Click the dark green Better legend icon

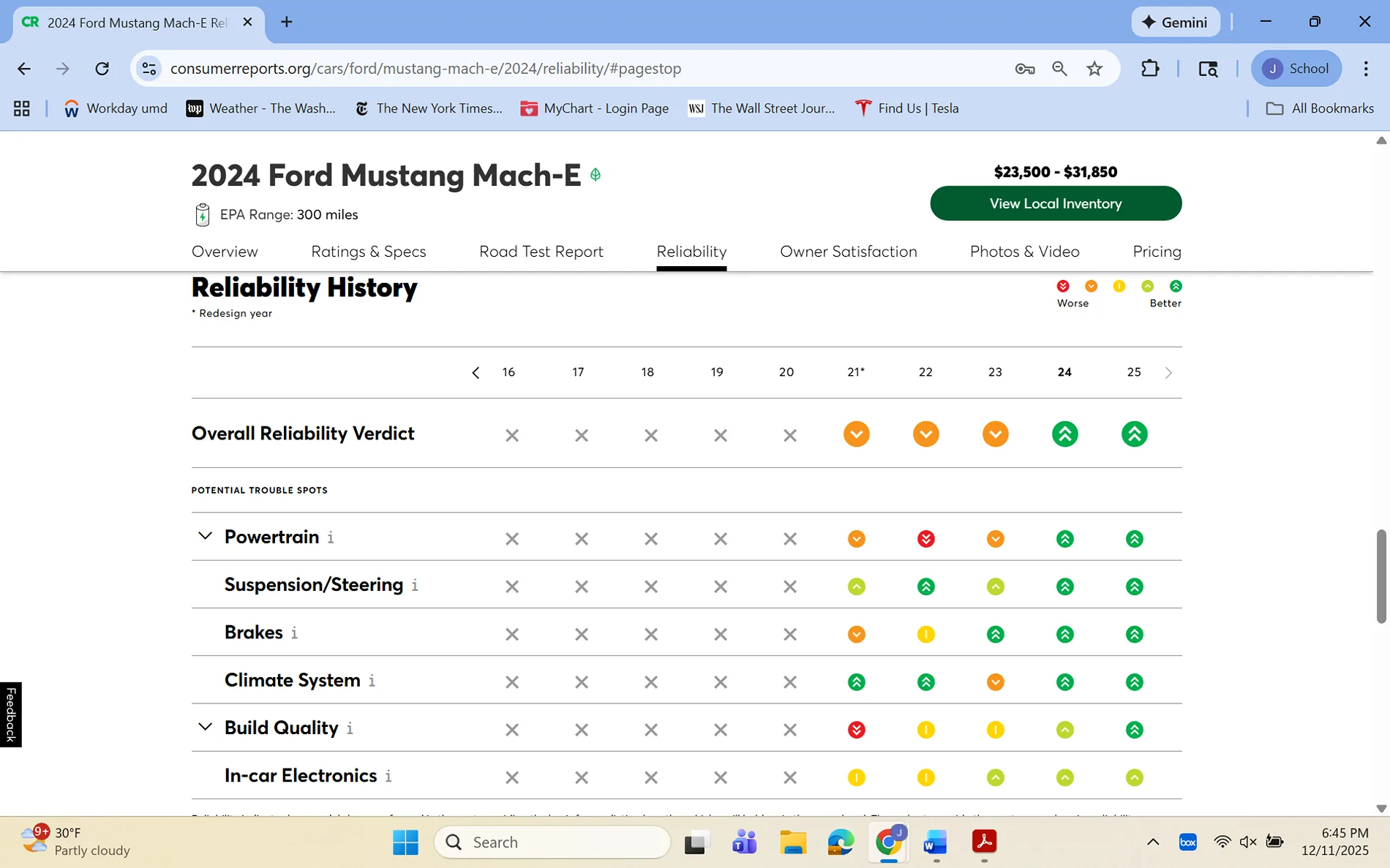click(1175, 286)
